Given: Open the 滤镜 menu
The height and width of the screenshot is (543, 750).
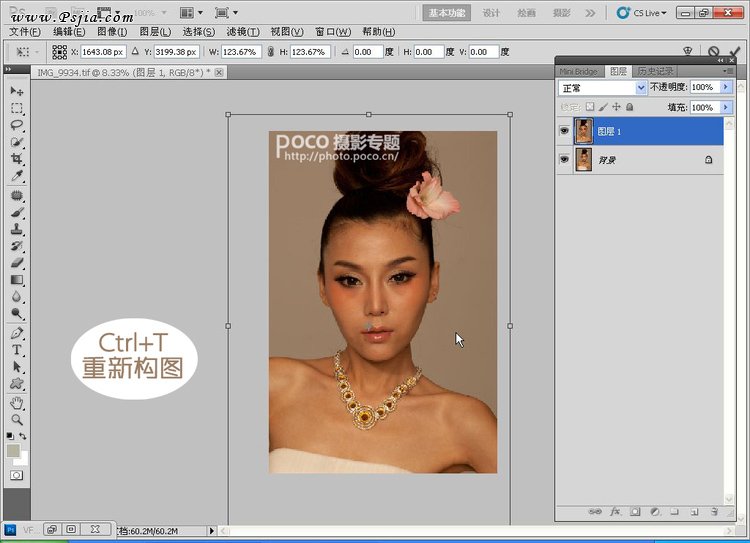Looking at the screenshot, I should coord(242,32).
